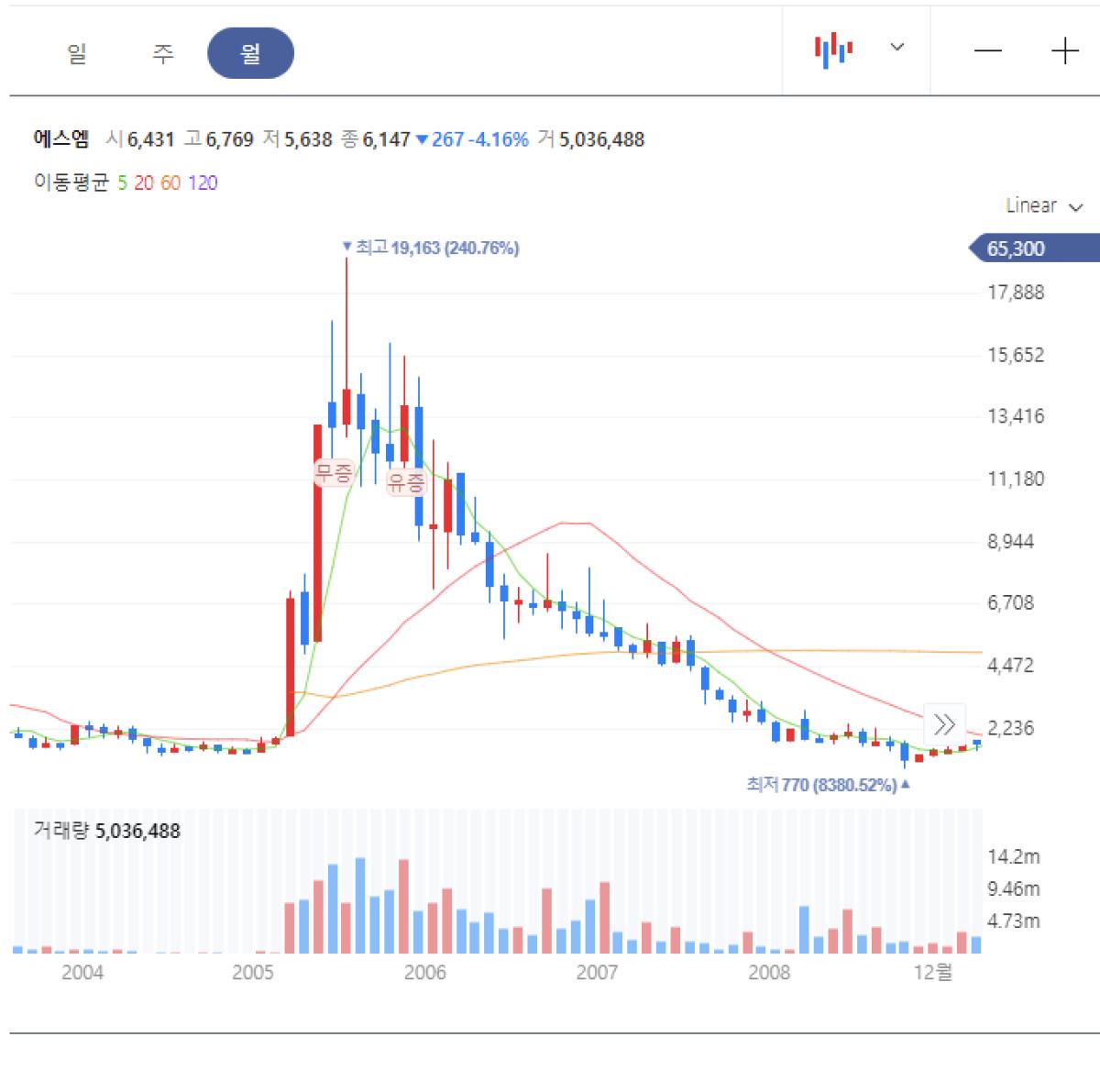The image size is (1100, 1092).
Task: Click the 유증 event marker on chart
Action: [406, 482]
